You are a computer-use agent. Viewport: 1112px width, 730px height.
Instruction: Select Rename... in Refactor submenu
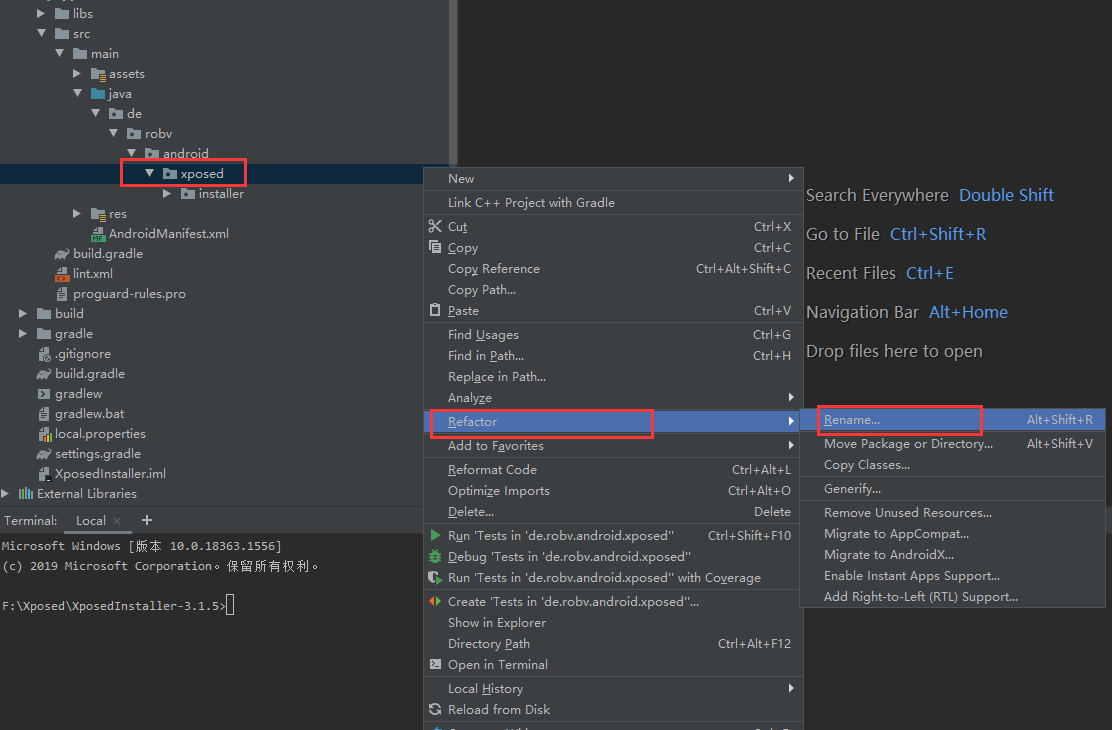pyautogui.click(x=952, y=420)
